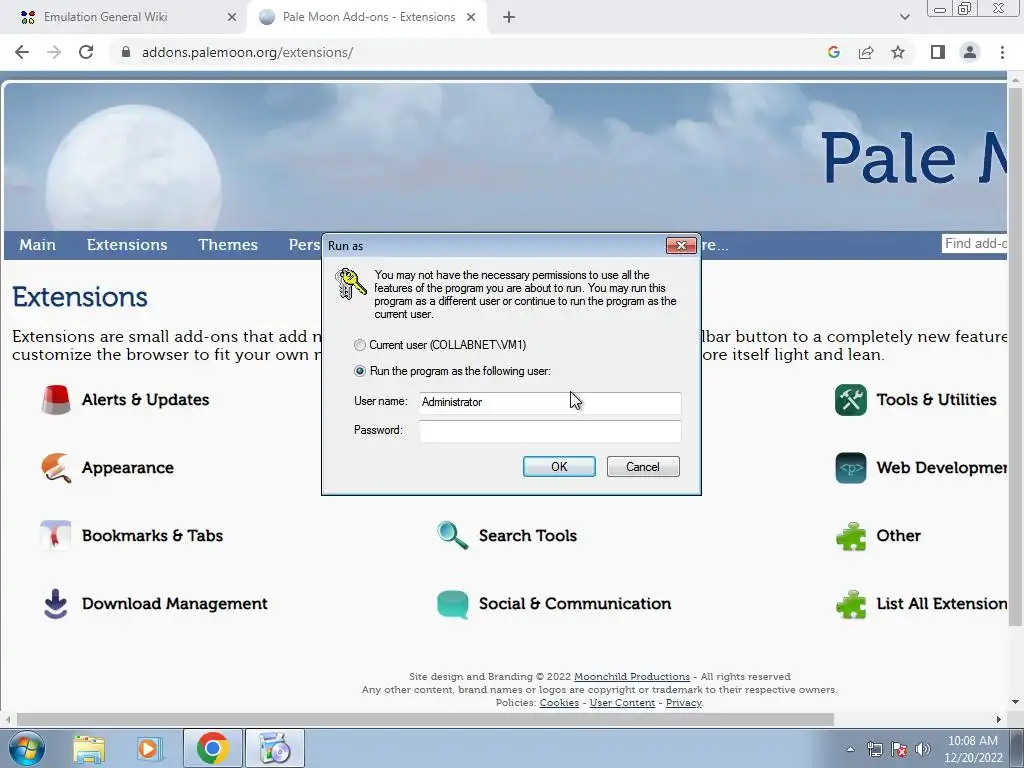Close the Pale Moon Add-ons tab

pyautogui.click(x=471, y=17)
